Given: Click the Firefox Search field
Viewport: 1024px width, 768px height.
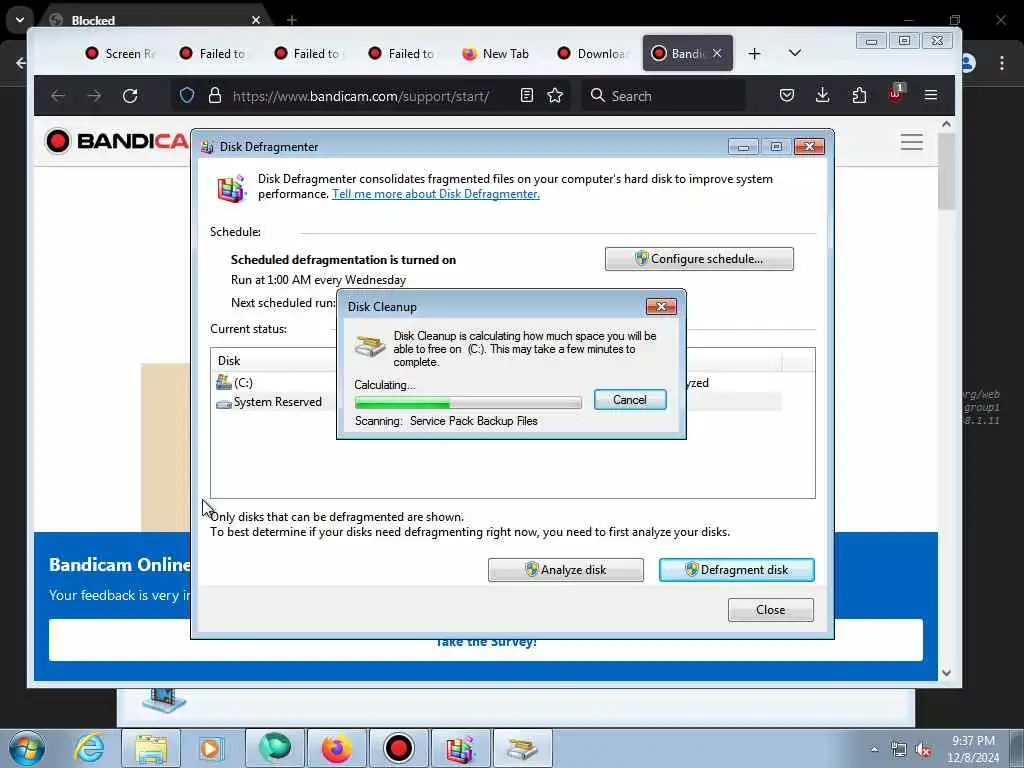Looking at the screenshot, I should (x=663, y=96).
